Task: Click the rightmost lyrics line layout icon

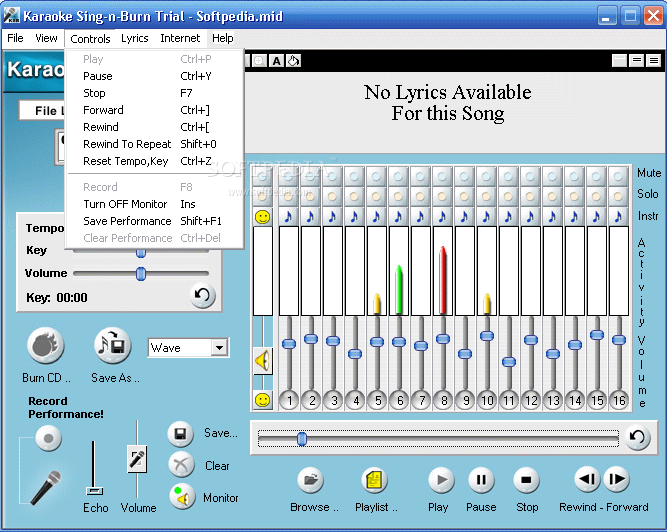Action: tap(654, 61)
